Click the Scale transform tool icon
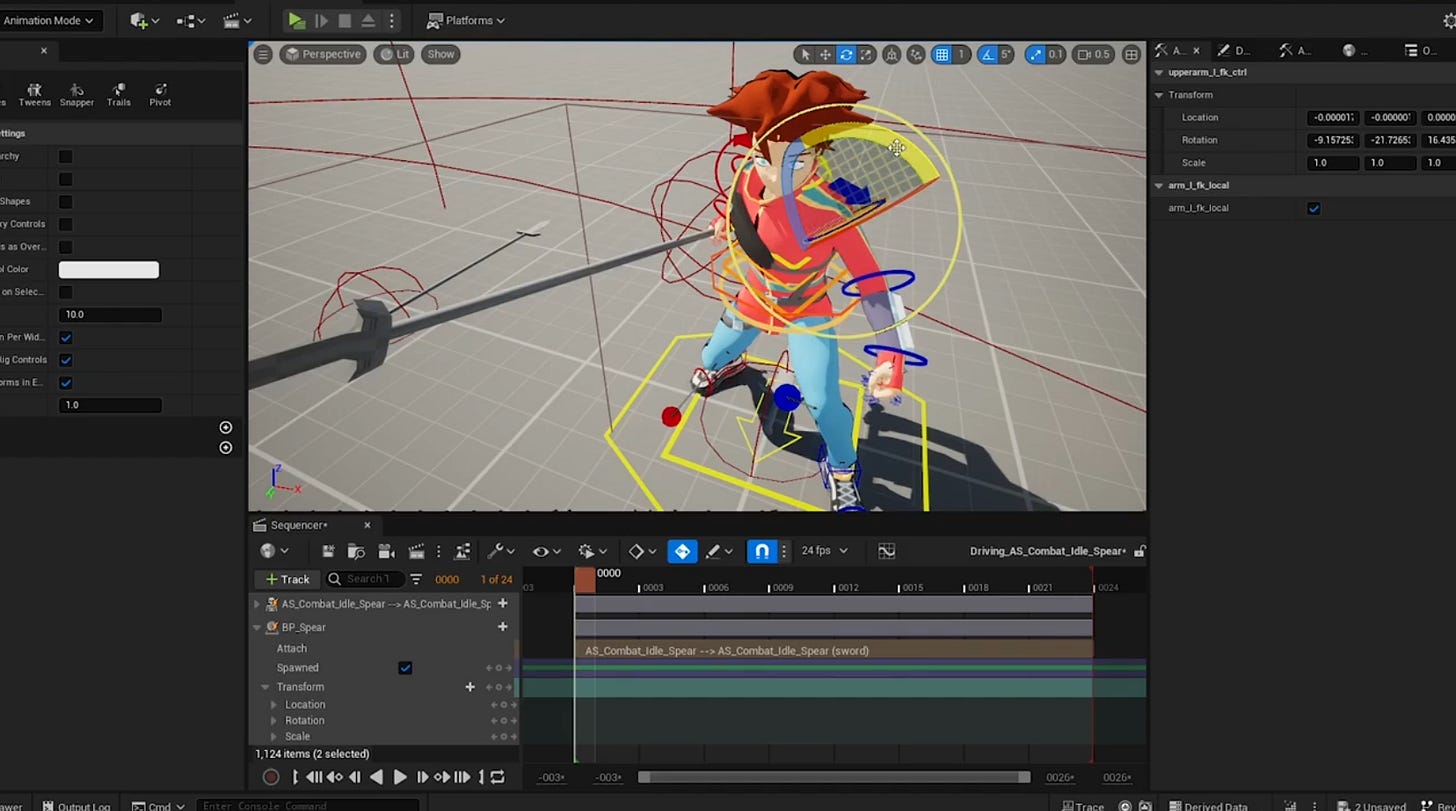This screenshot has height=811, width=1456. (x=866, y=55)
